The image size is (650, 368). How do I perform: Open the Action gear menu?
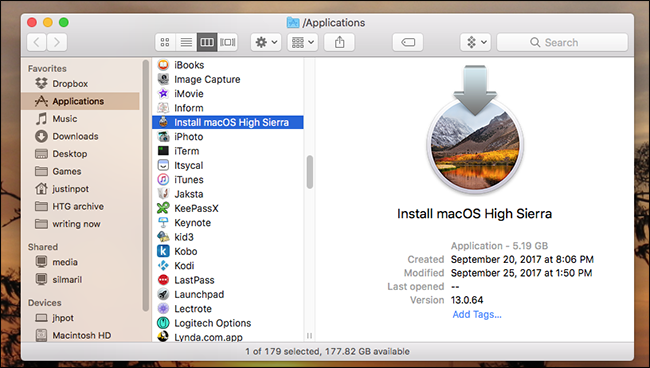coord(266,42)
